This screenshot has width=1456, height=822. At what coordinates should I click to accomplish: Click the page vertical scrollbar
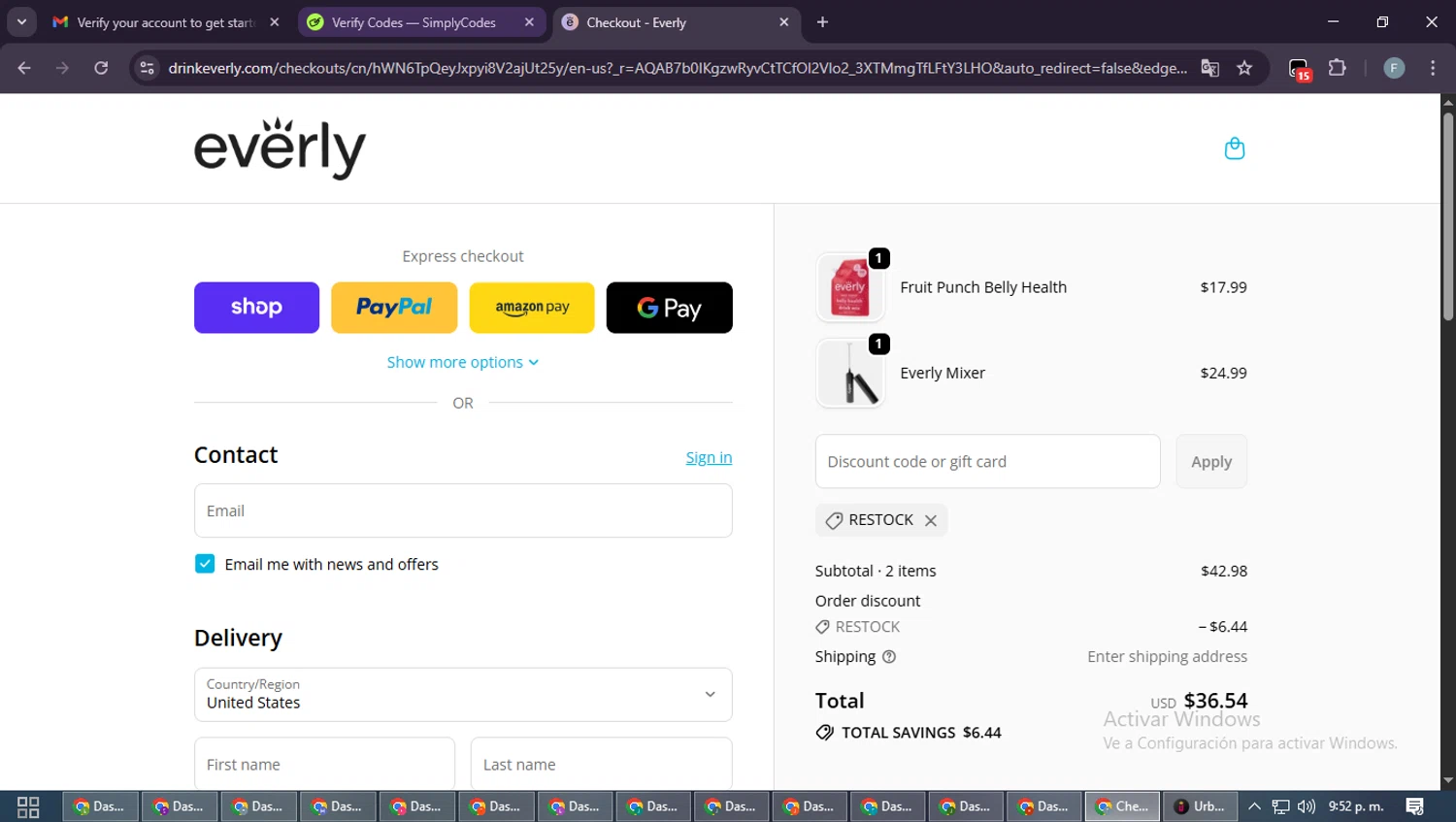[x=1448, y=216]
